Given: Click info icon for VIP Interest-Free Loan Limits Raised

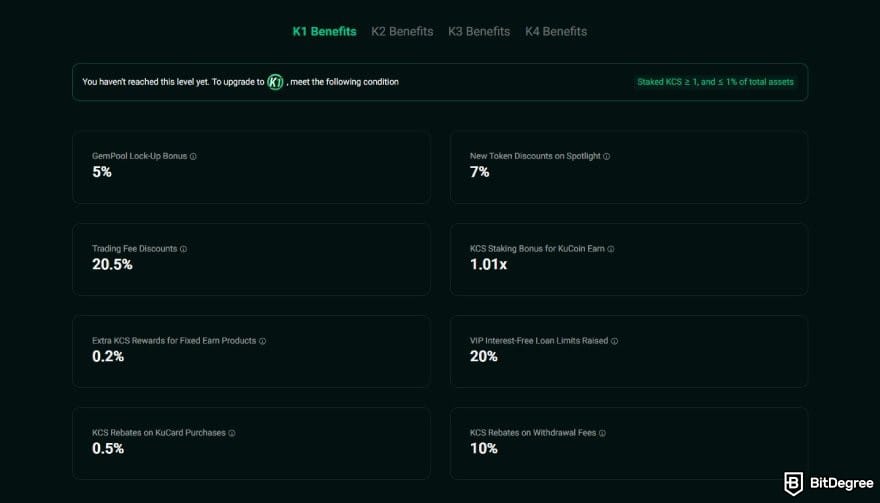Looking at the screenshot, I should click(614, 341).
